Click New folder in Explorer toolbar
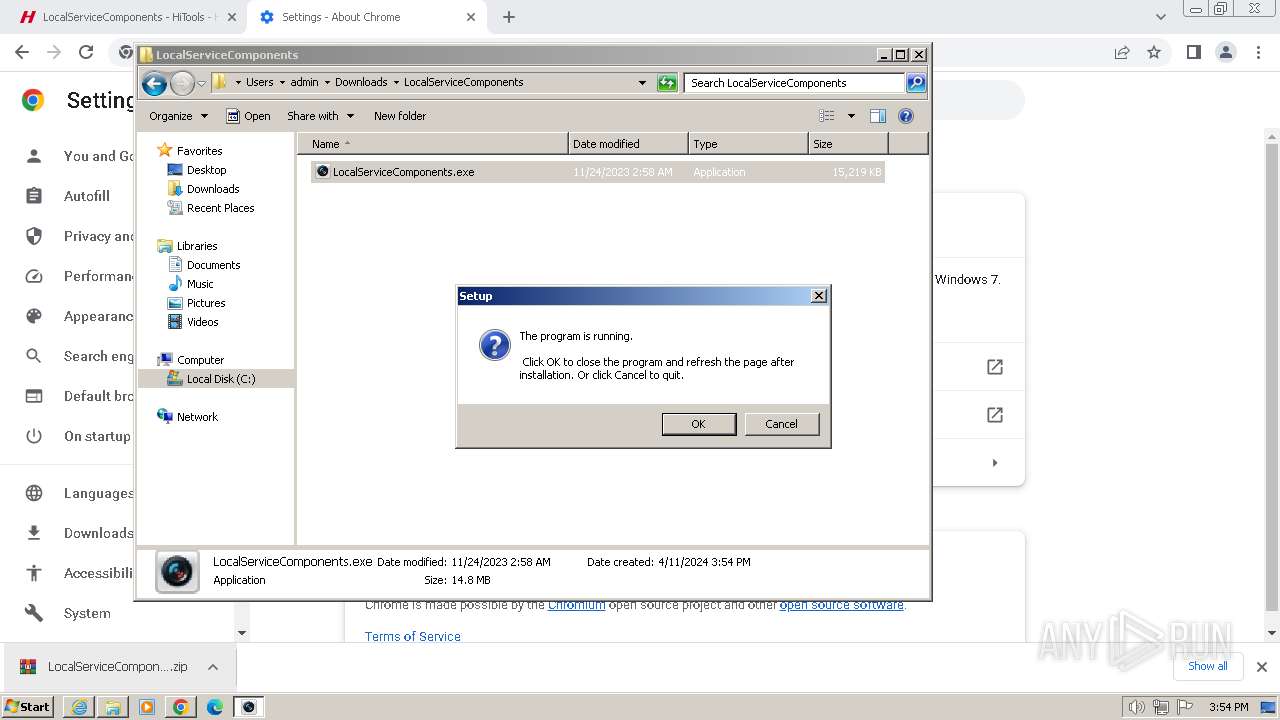The width and height of the screenshot is (1280, 720). (x=400, y=116)
